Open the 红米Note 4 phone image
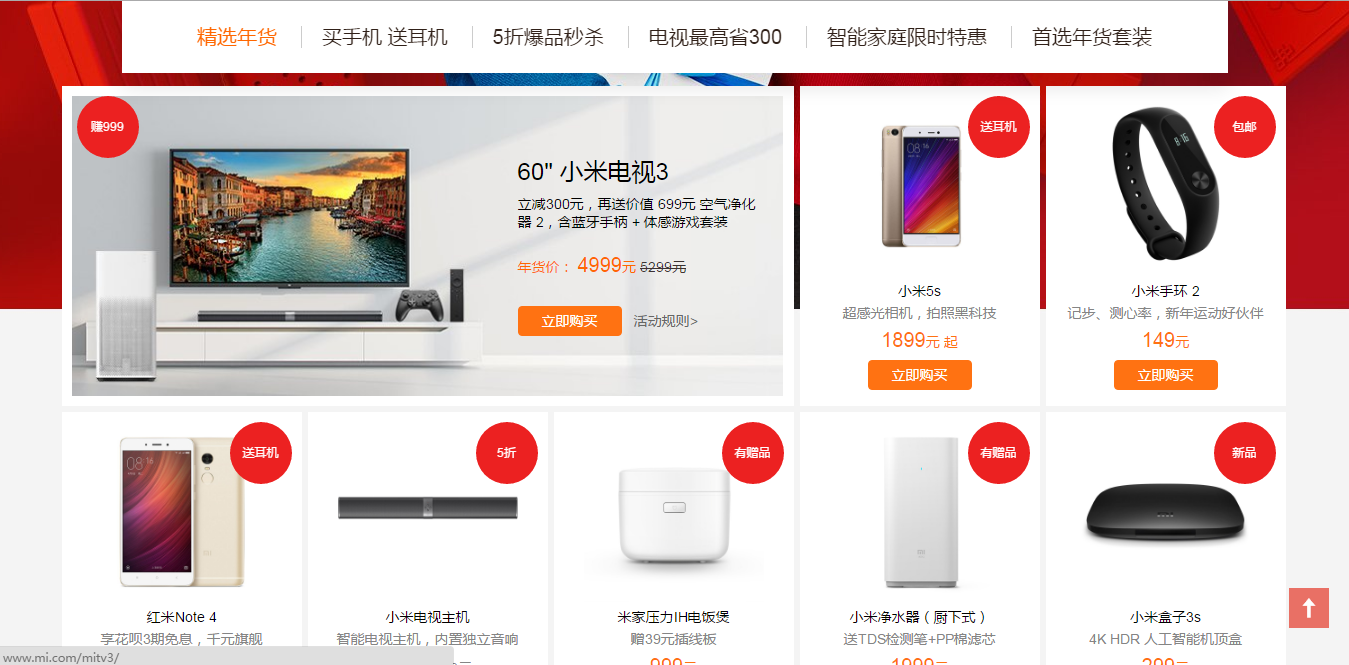The height and width of the screenshot is (665, 1349). tap(182, 510)
